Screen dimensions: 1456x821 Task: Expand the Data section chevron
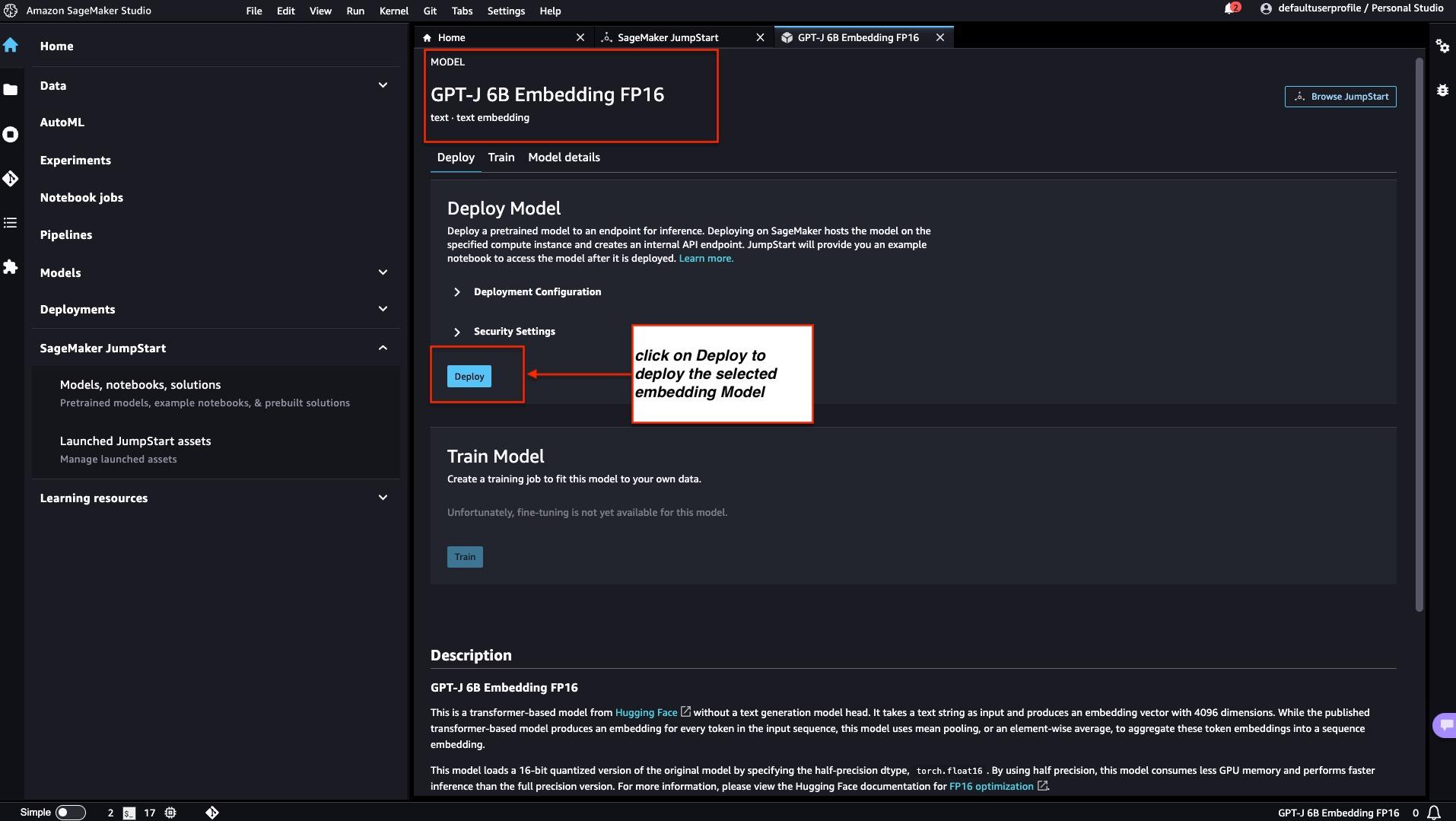point(383,85)
